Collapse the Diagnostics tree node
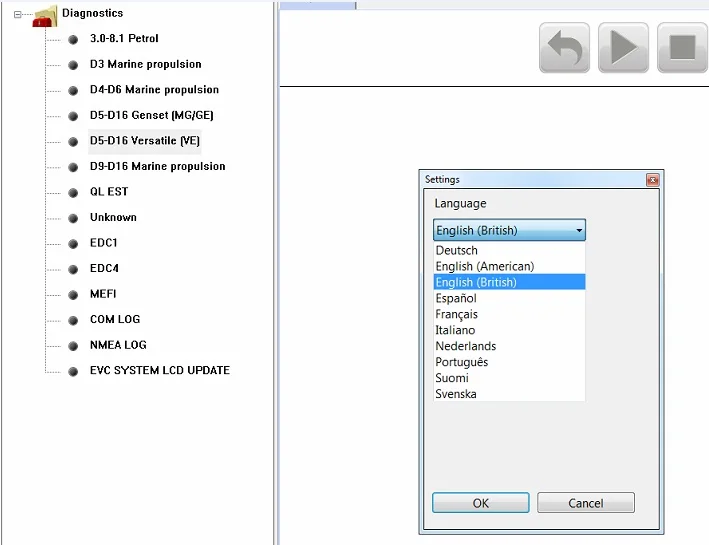The width and height of the screenshot is (709, 545). 18,14
